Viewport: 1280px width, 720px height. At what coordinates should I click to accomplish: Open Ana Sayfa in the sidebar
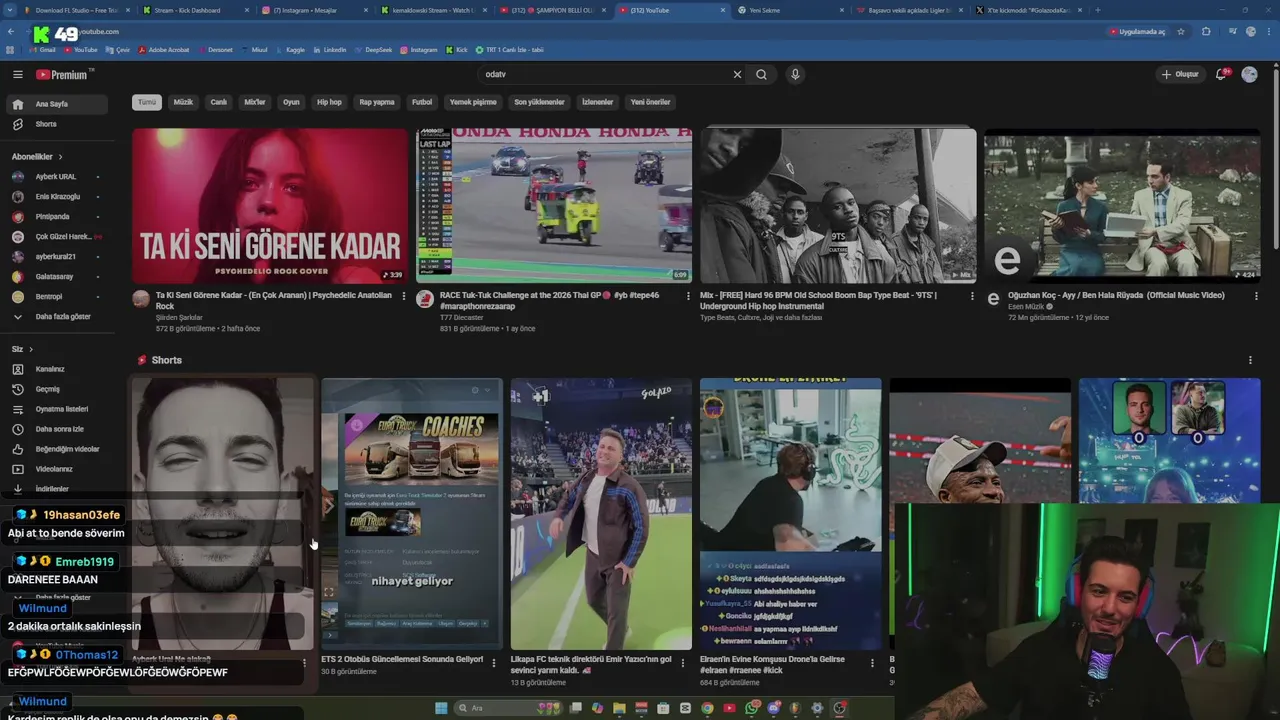pos(57,104)
